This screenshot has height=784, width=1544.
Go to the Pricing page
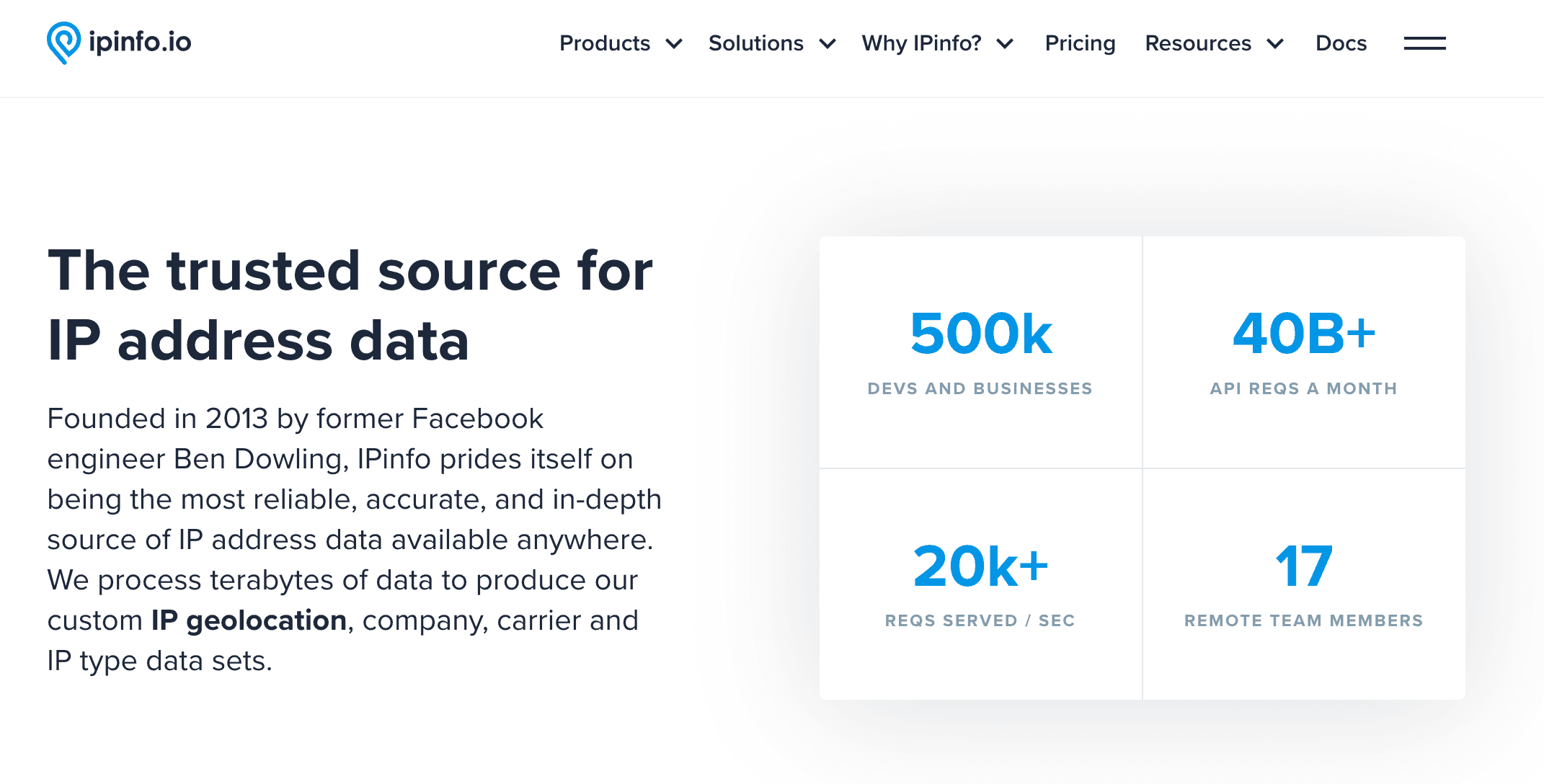coord(1080,43)
